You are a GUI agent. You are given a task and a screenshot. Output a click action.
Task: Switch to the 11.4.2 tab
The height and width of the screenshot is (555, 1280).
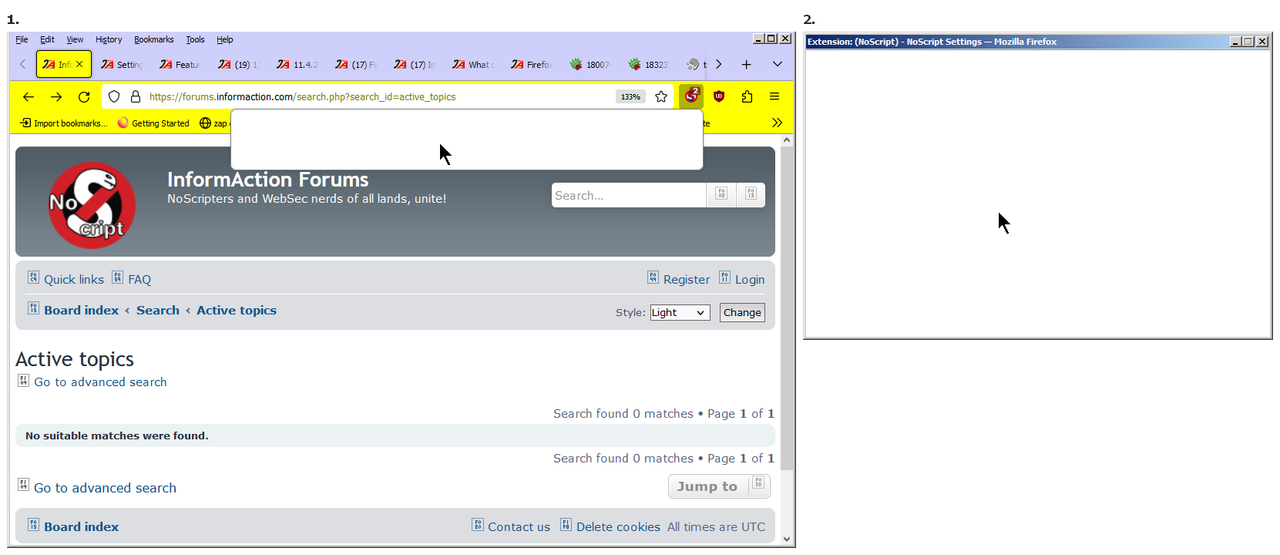[298, 64]
